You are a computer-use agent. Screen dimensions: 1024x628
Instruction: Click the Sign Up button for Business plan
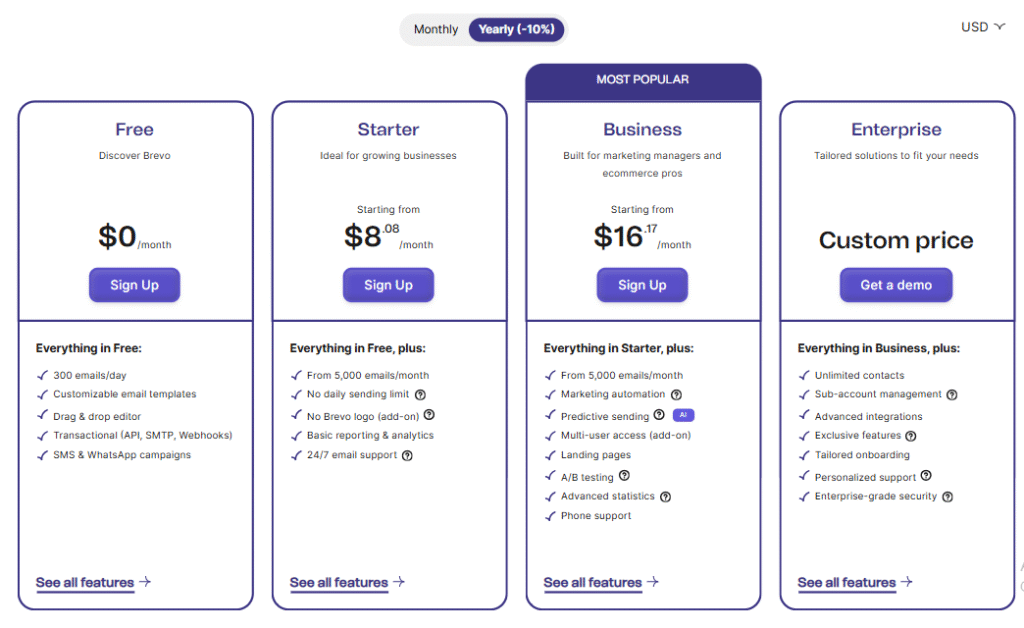pos(642,285)
